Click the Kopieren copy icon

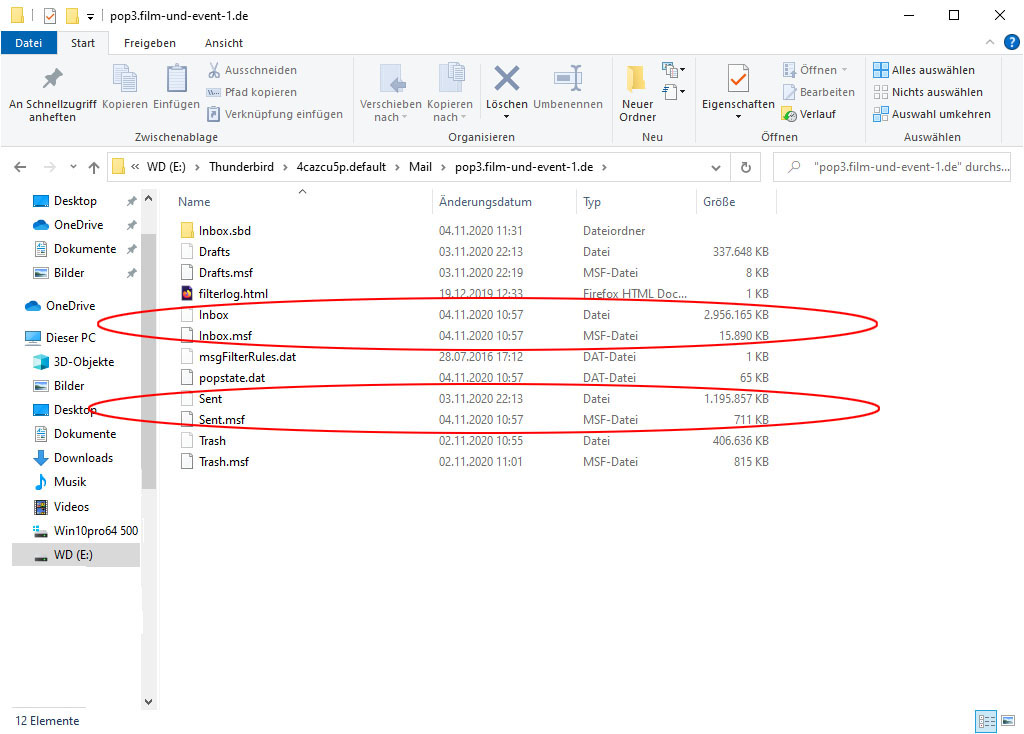pyautogui.click(x=124, y=81)
